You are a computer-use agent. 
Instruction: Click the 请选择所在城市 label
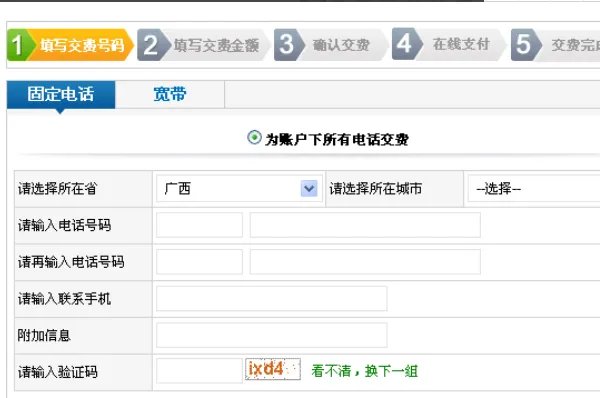pyautogui.click(x=376, y=189)
